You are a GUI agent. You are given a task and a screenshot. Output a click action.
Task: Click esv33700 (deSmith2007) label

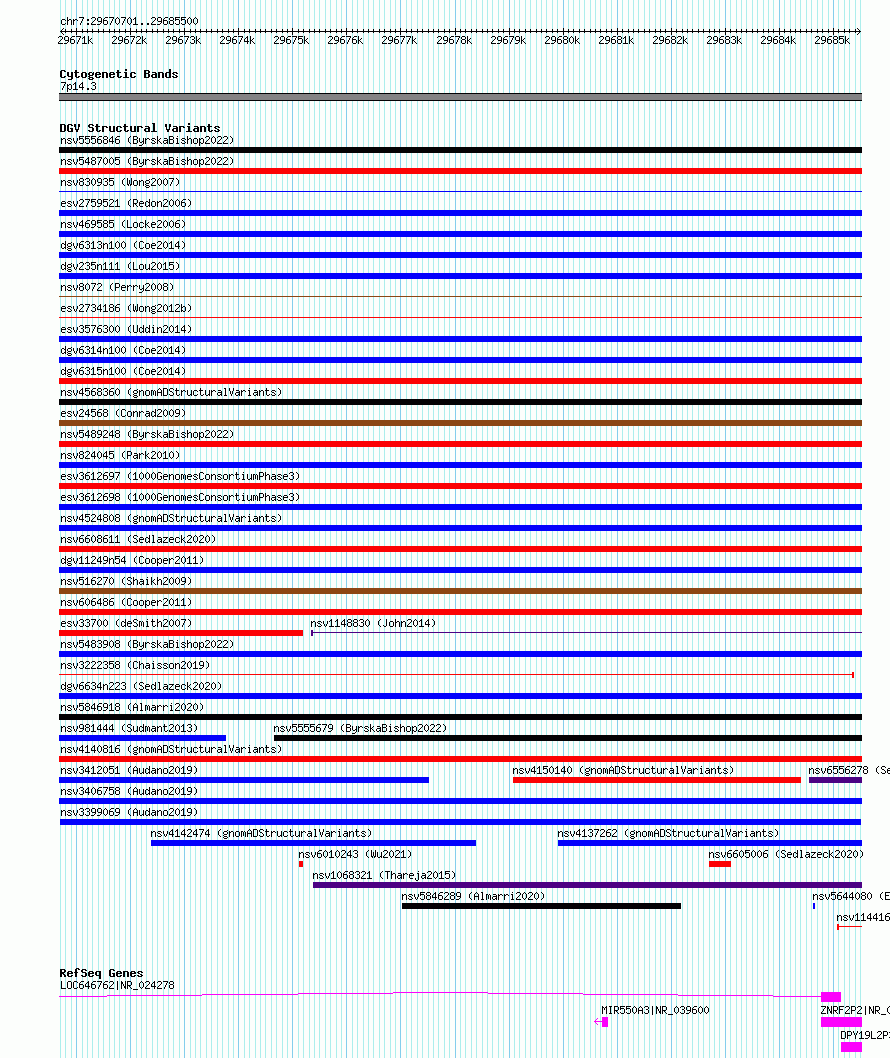126,623
